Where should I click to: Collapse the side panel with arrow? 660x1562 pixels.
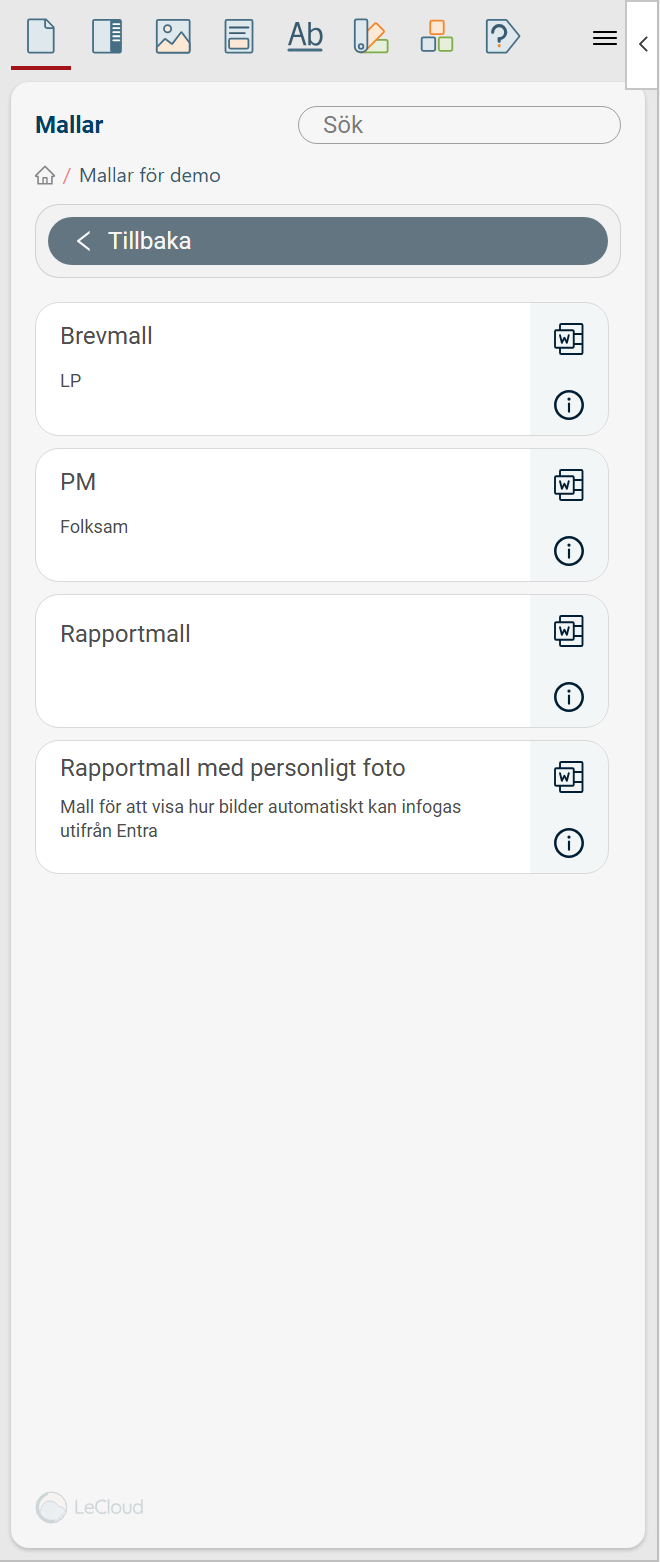[x=643, y=45]
